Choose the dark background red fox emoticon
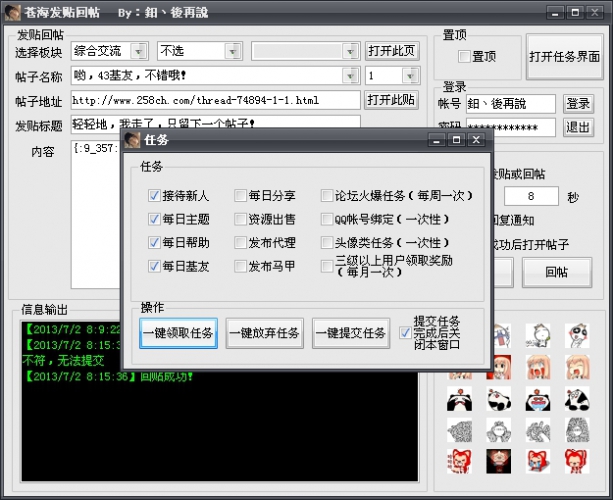The height and width of the screenshot is (500, 613). (x=500, y=462)
